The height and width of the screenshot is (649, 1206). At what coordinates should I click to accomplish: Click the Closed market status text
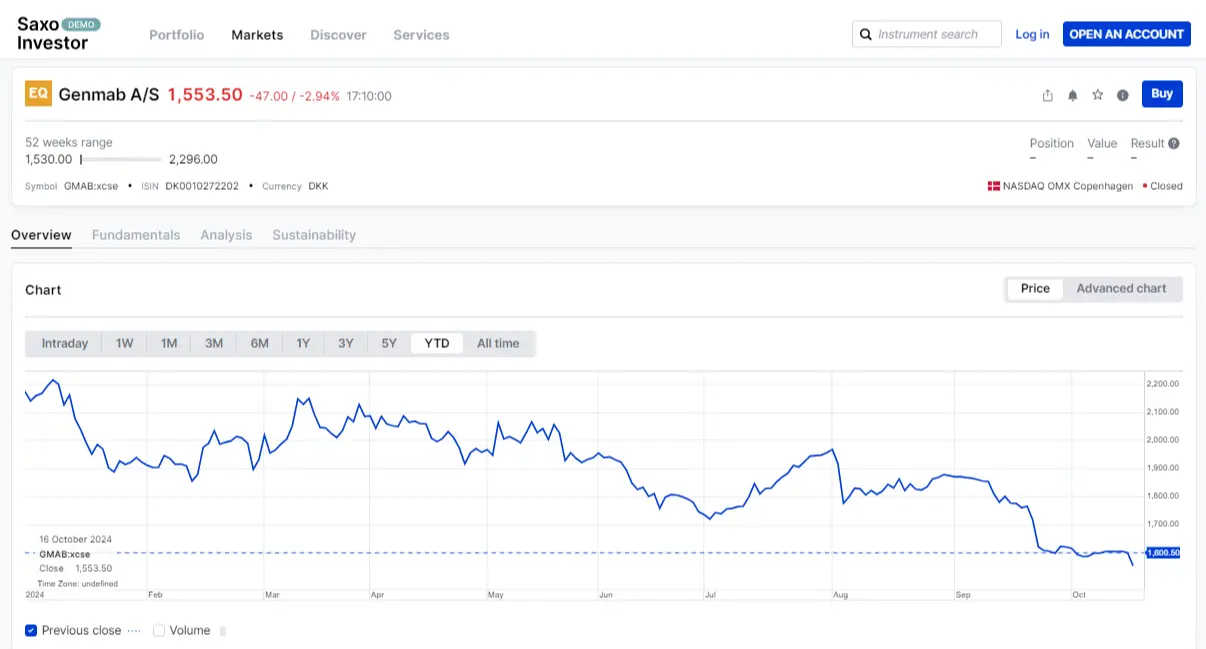pyautogui.click(x=1166, y=186)
